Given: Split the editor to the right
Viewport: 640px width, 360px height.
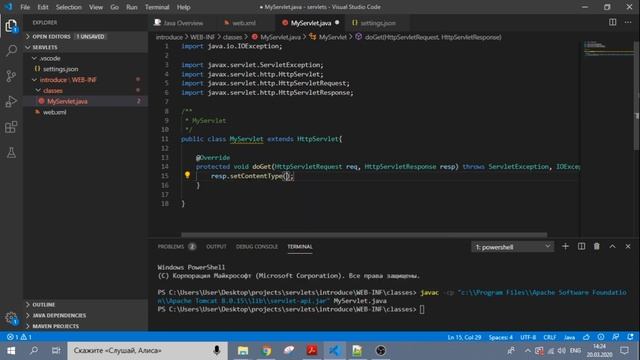Looking at the screenshot, I should 613,22.
